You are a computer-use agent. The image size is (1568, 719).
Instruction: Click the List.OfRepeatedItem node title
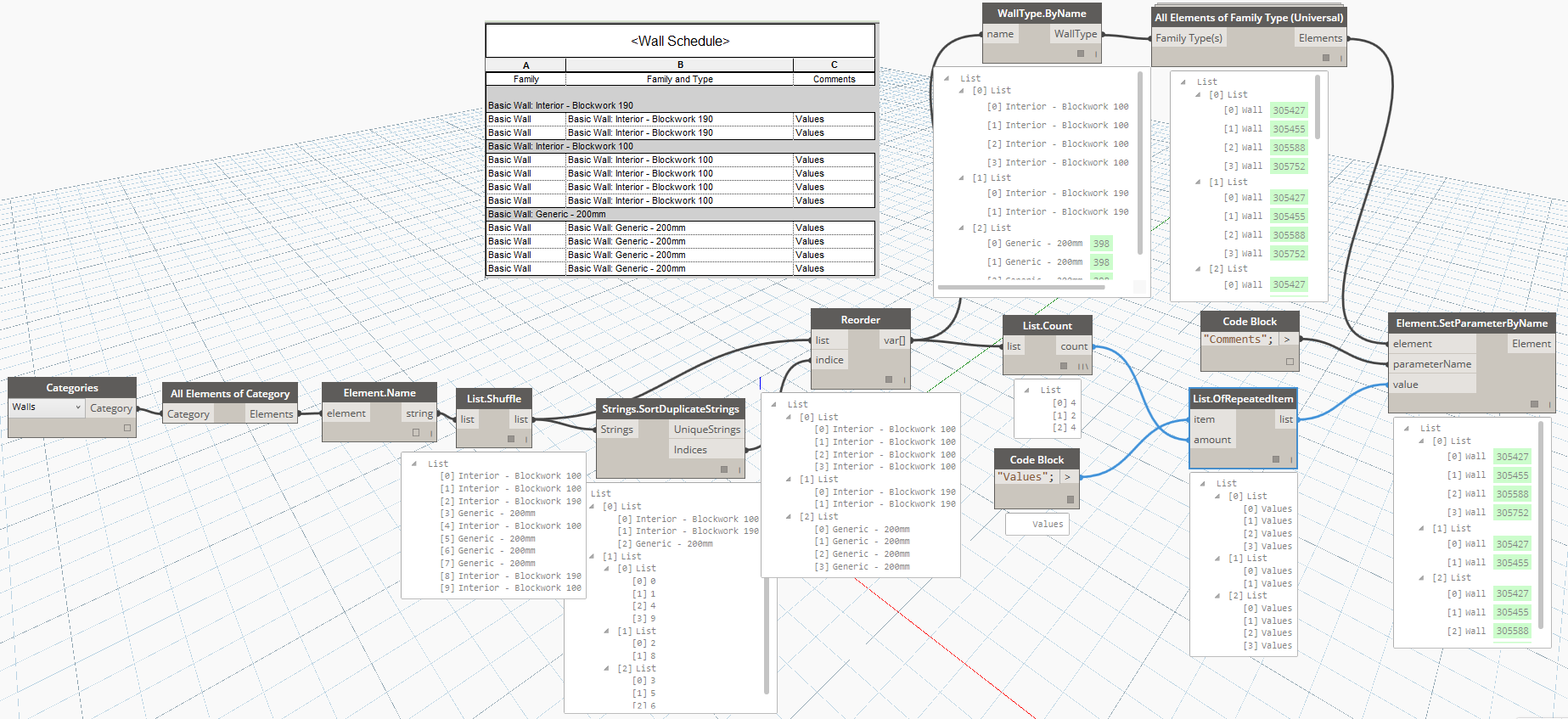(1243, 398)
